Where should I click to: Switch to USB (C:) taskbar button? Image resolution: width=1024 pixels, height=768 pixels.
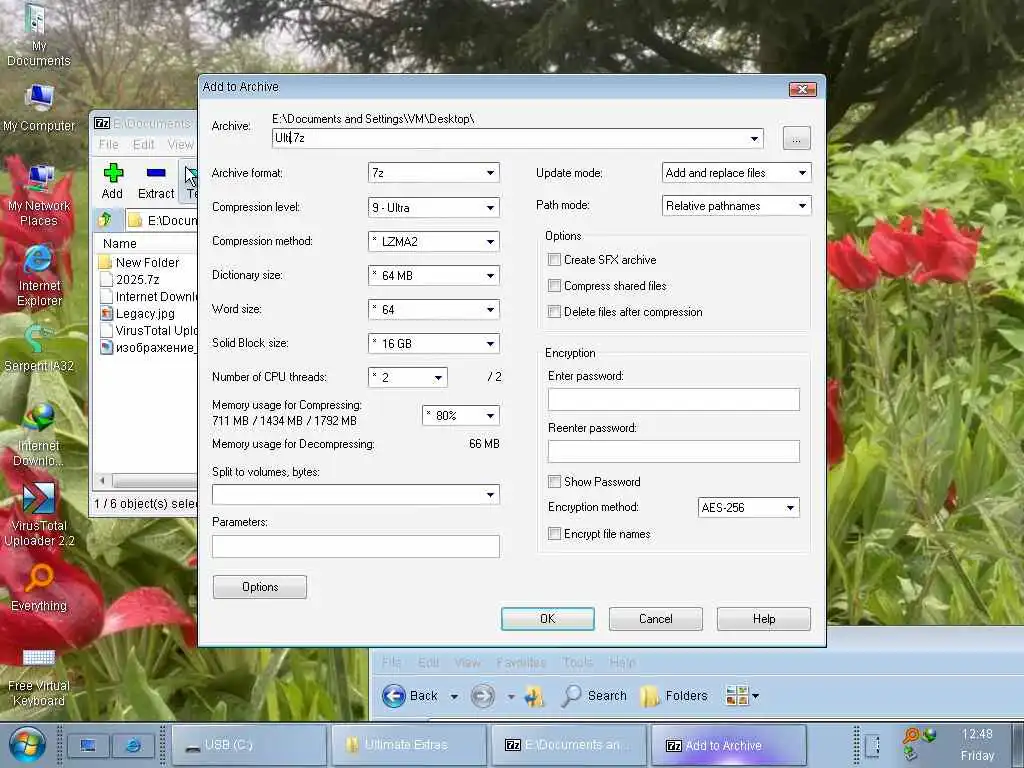coord(249,745)
